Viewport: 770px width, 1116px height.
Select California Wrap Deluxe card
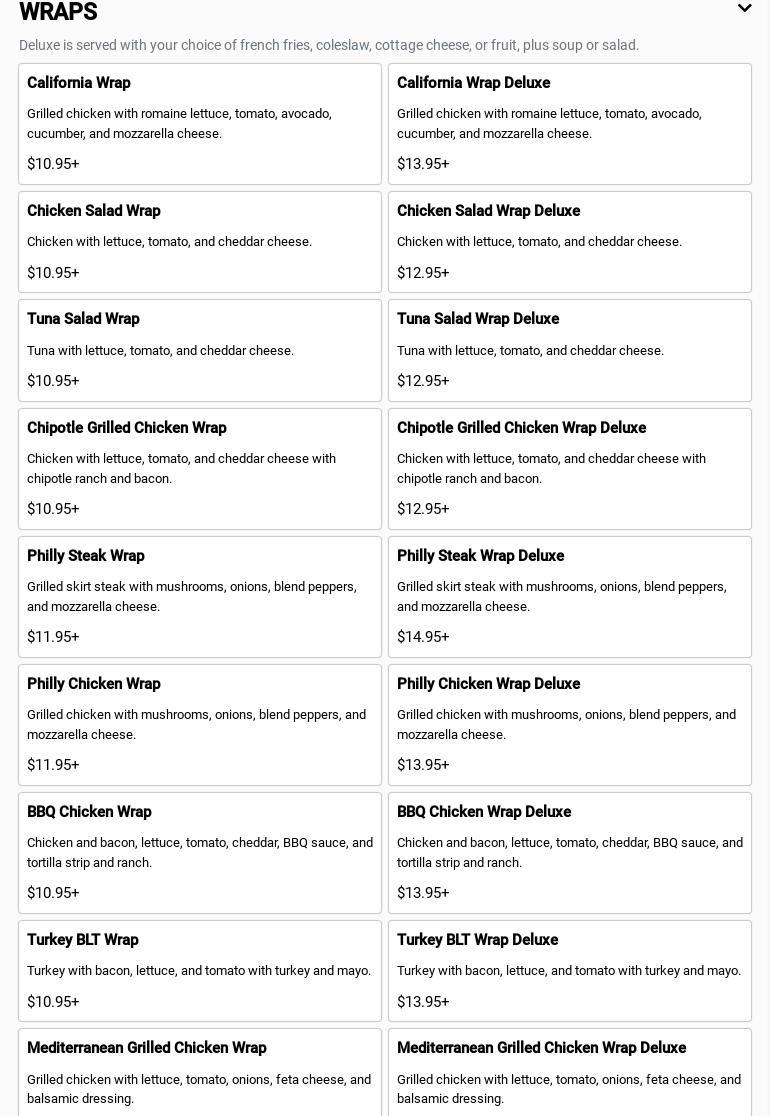click(569, 124)
